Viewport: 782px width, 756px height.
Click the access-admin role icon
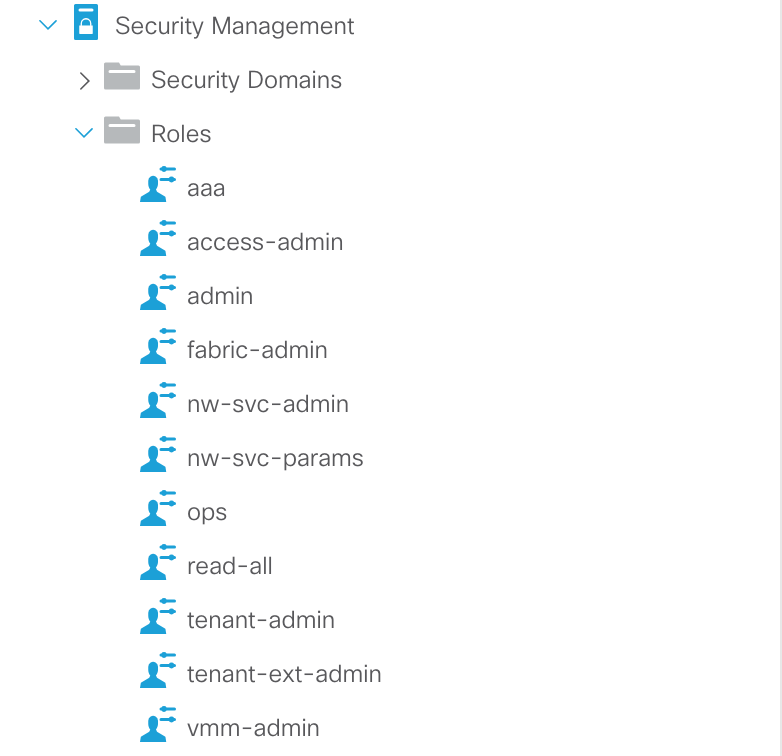[x=158, y=241]
